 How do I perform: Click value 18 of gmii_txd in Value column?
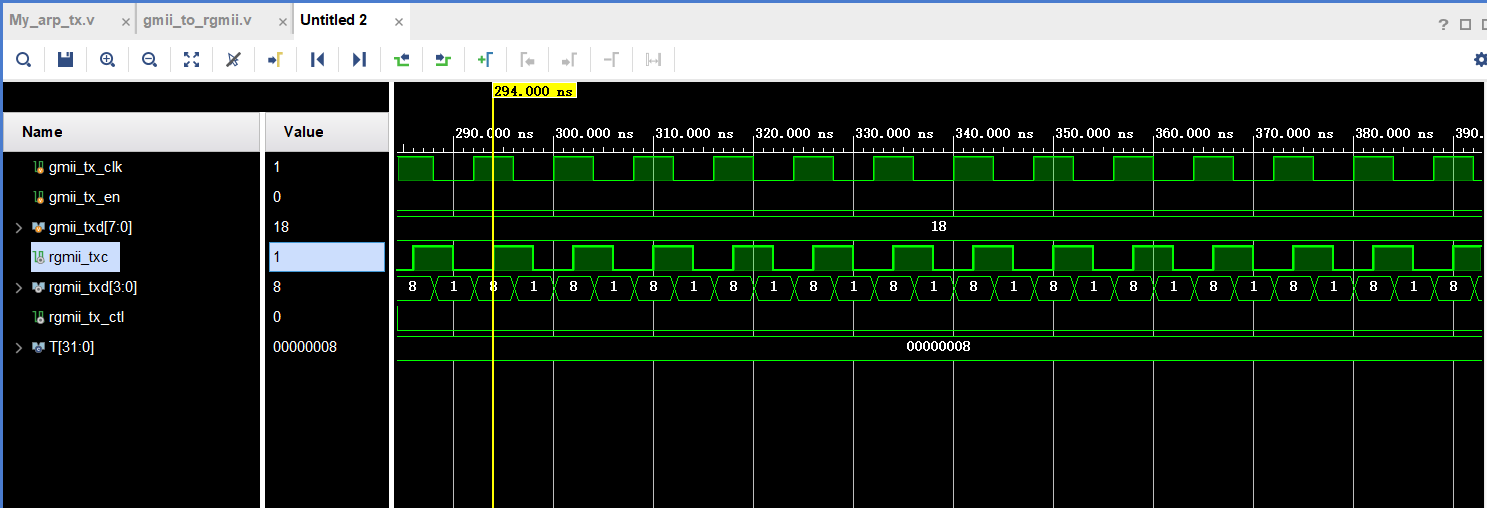(x=281, y=227)
